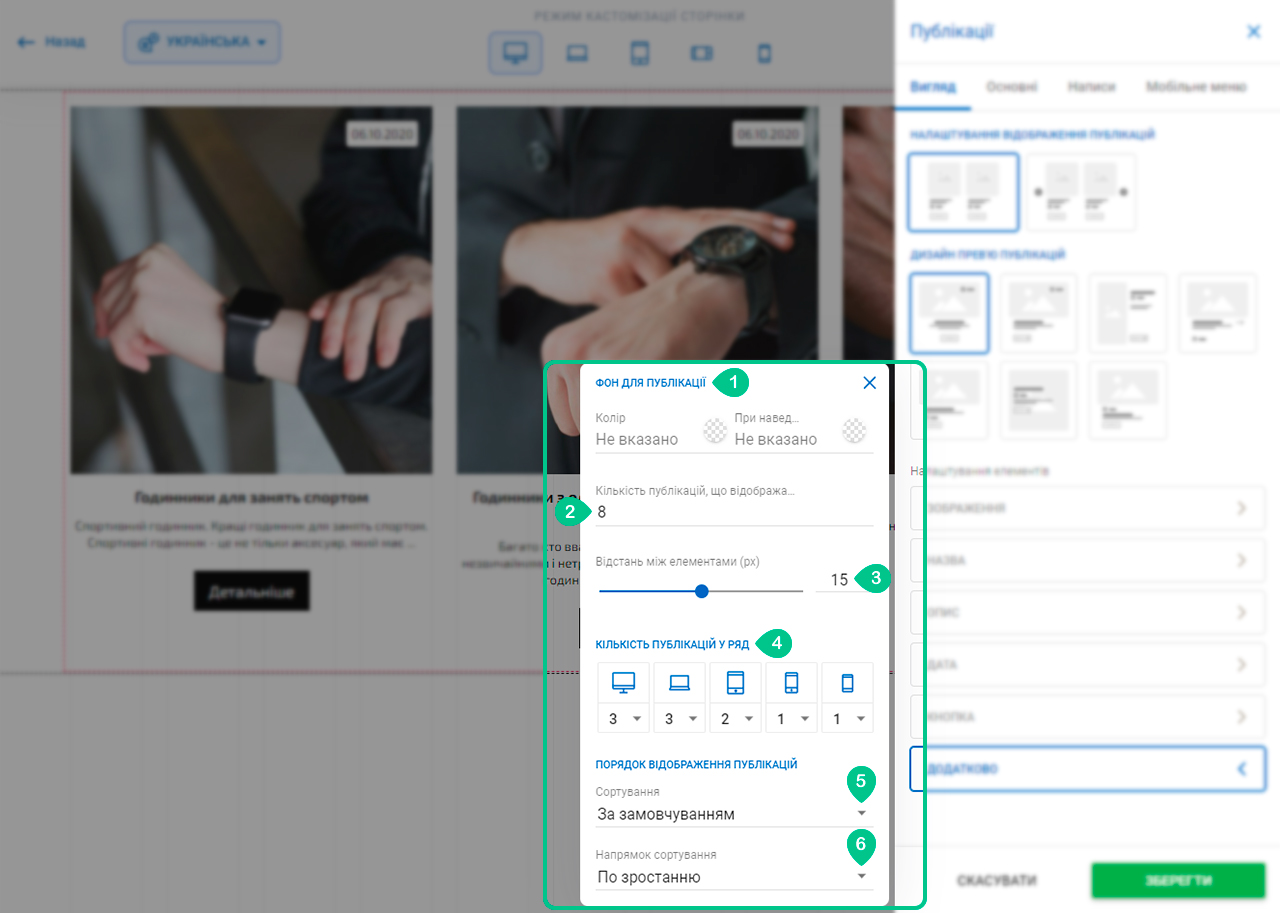Switch to desktop preview mode in top toolbar

coord(515,53)
